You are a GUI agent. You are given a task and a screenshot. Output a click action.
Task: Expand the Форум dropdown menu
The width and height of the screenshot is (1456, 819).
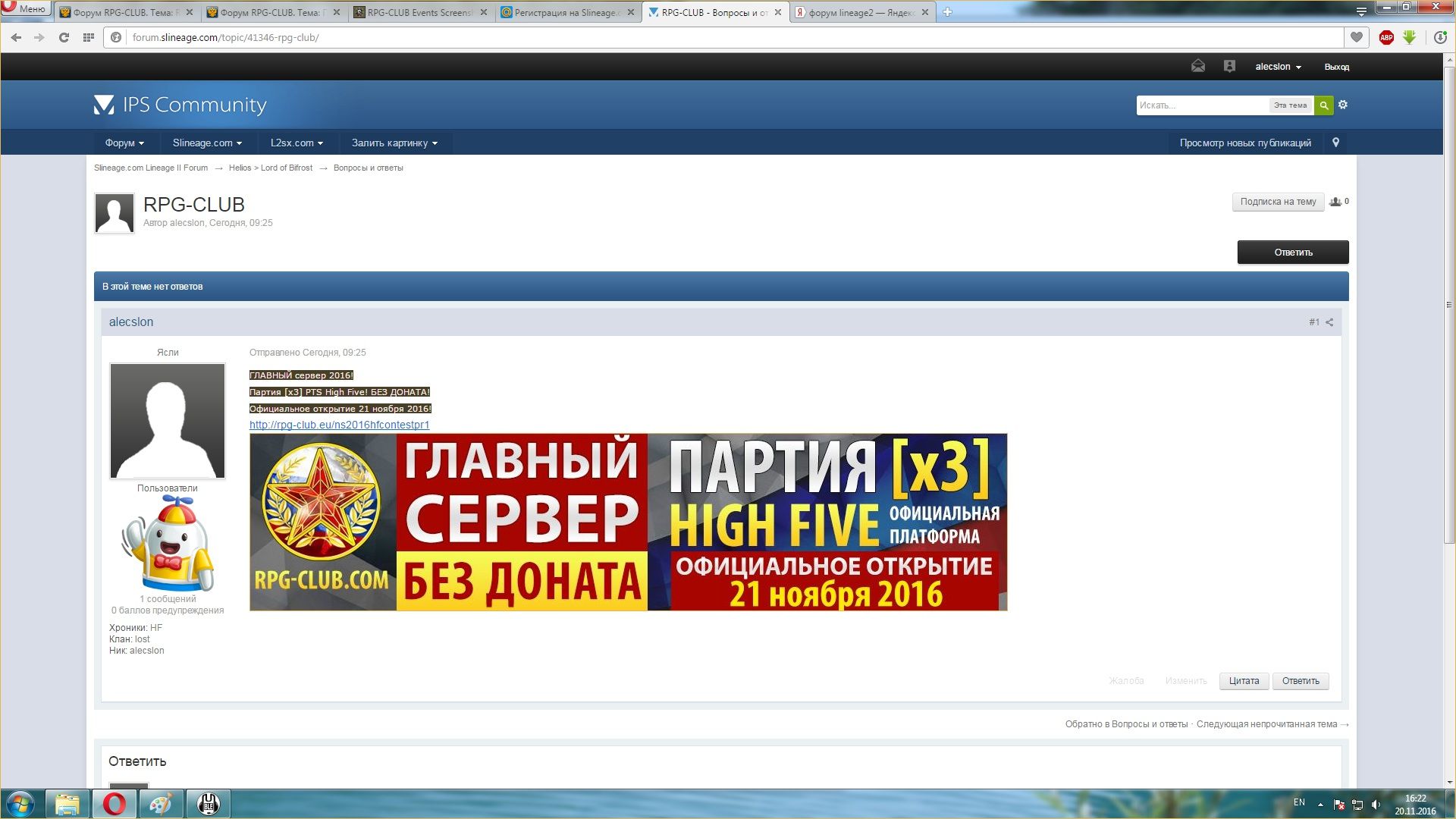(124, 143)
